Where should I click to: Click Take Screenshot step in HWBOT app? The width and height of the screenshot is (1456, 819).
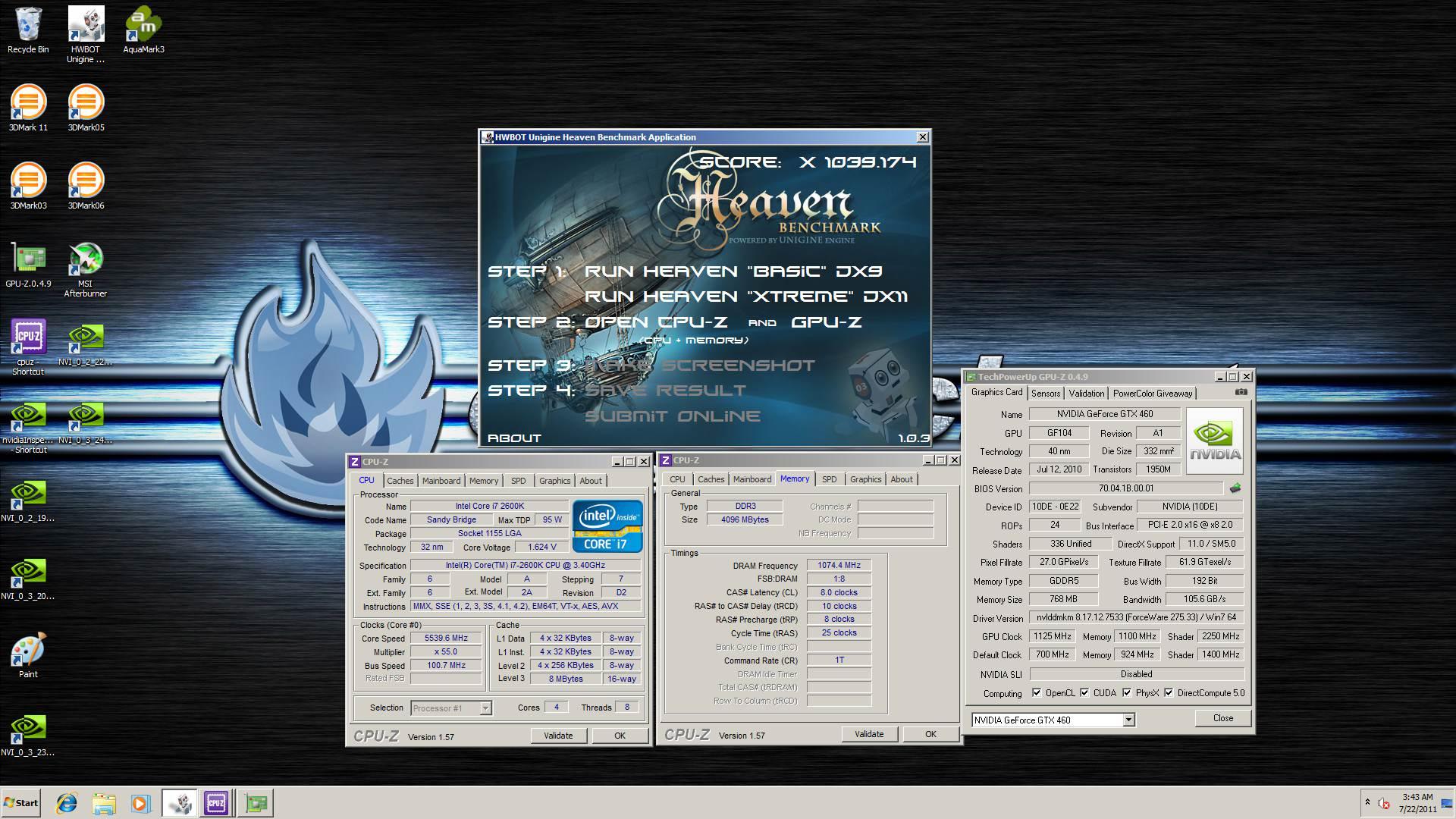699,366
